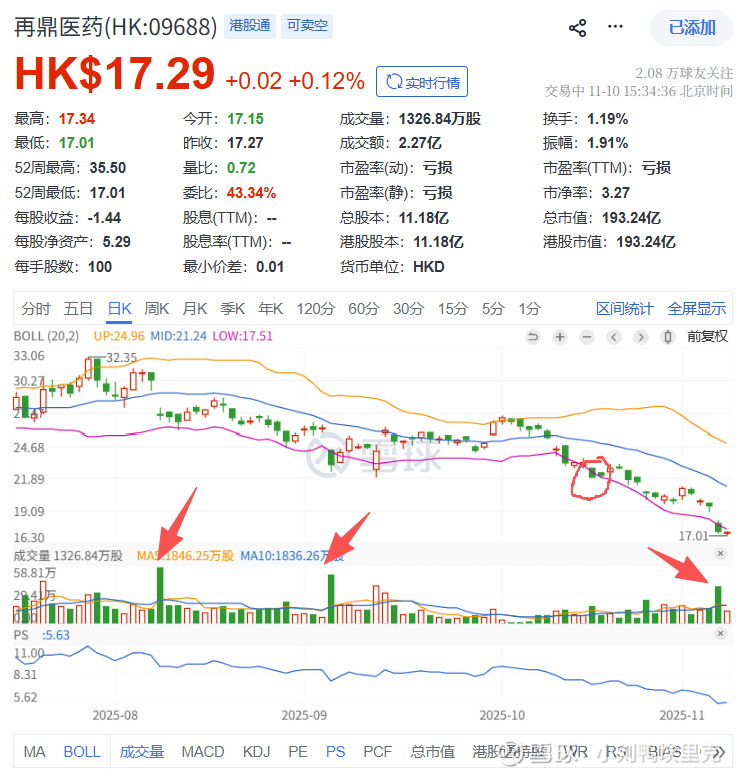
Task: Toggle the PE indicator
Action: tap(298, 752)
